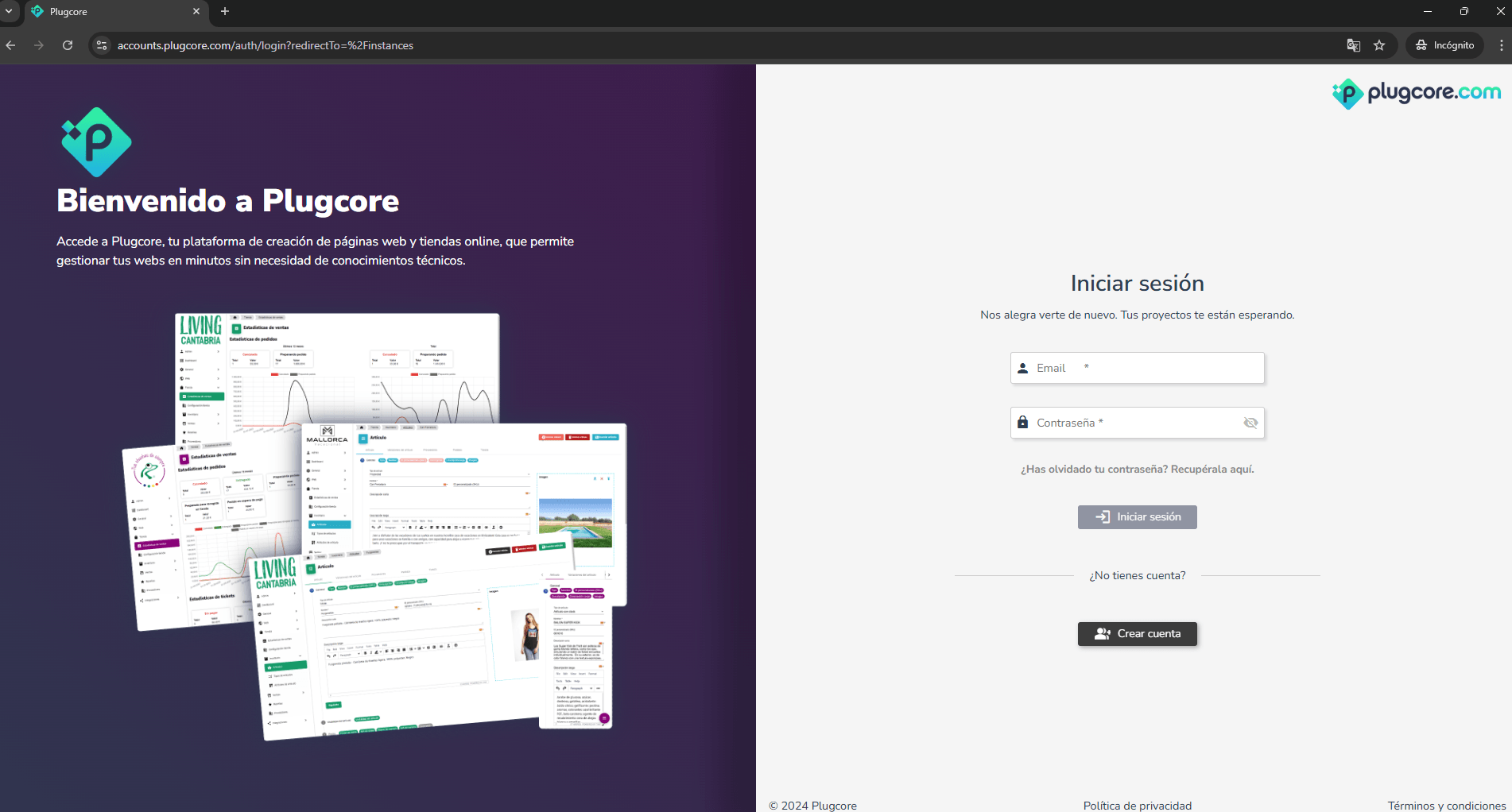Expand the tab search dropdown arrow
The image size is (1512, 812).
click(9, 11)
